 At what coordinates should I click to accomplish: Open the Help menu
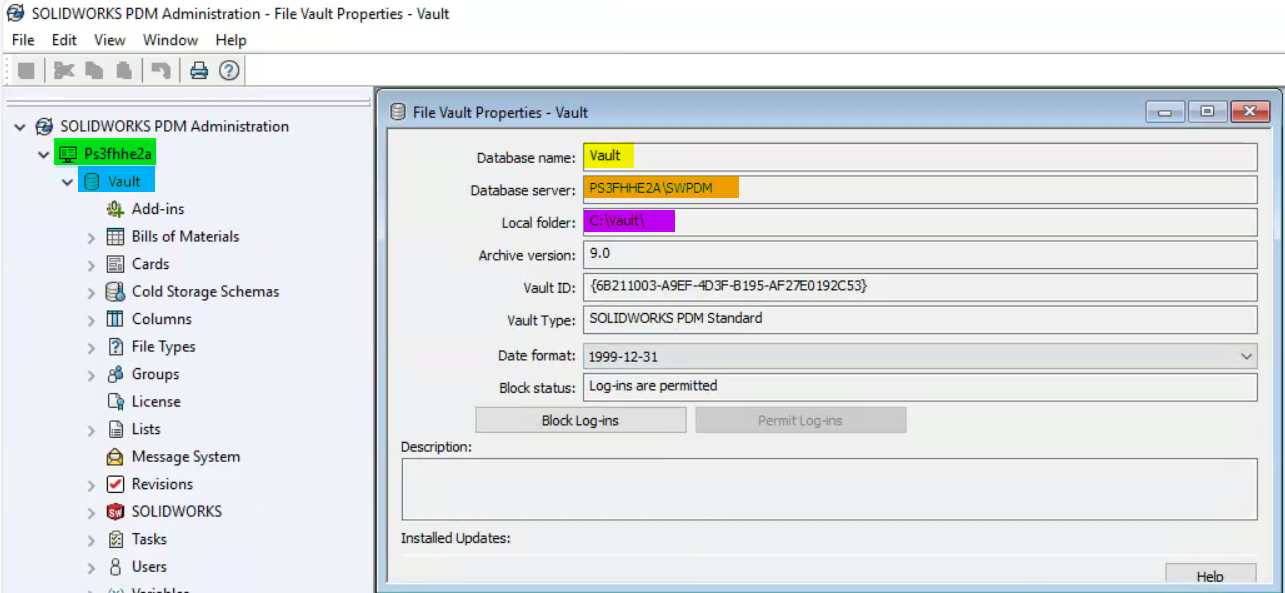coord(231,40)
